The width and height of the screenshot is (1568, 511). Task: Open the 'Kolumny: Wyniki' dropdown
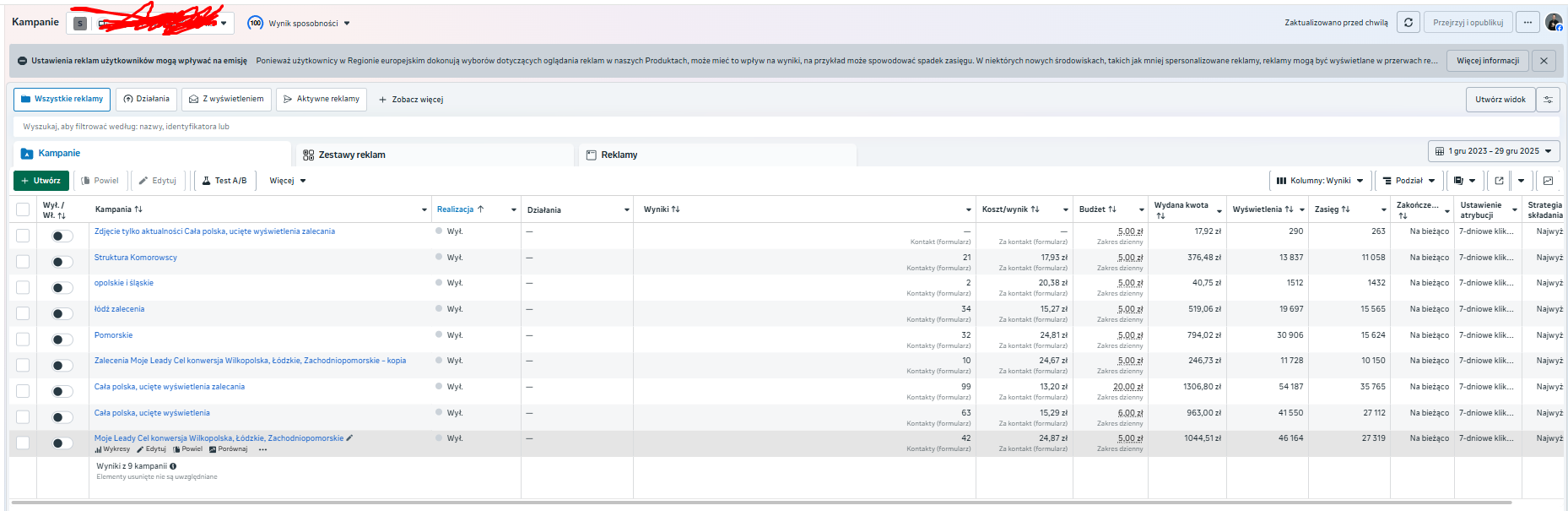(1320, 181)
